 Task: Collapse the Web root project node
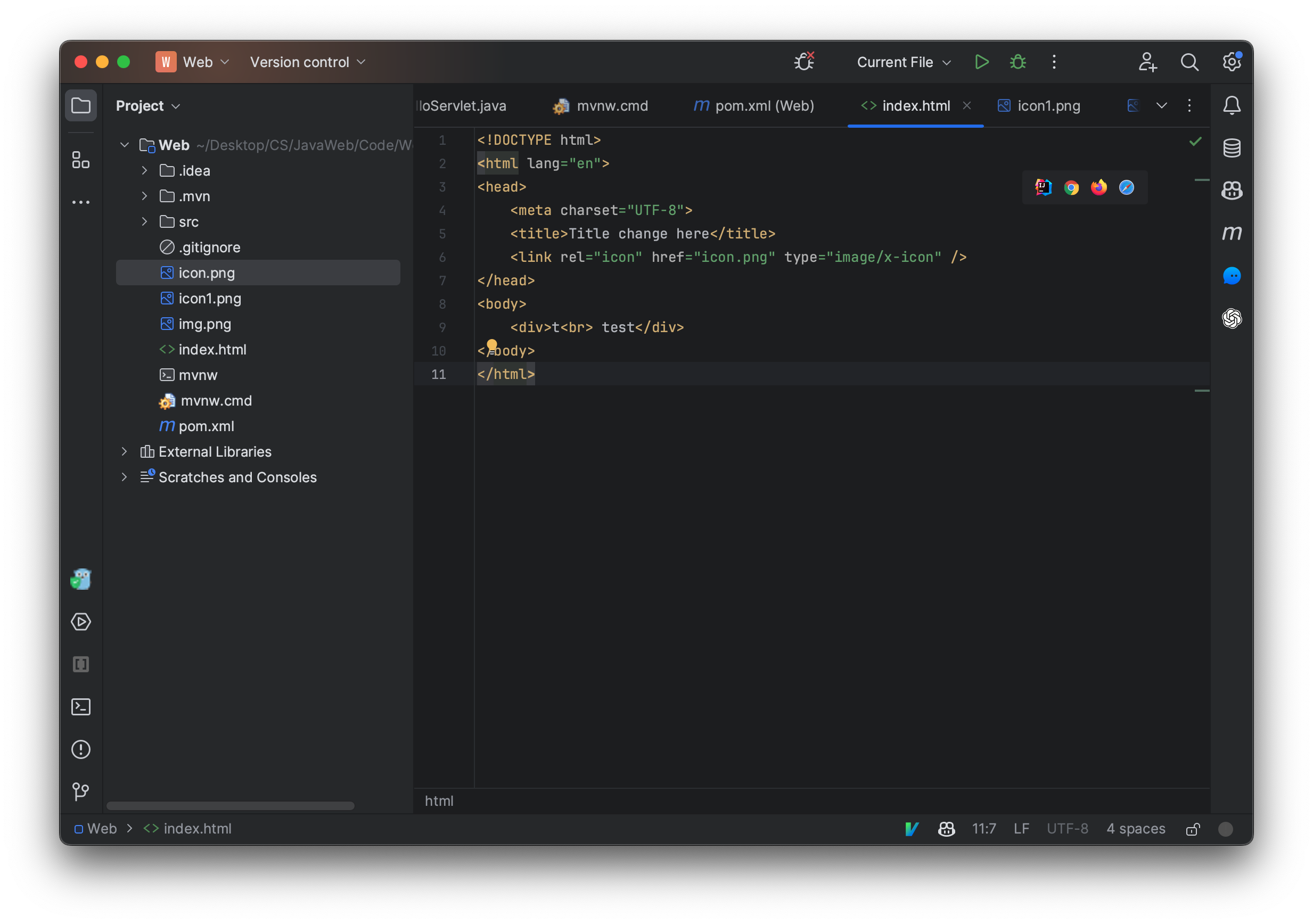[x=124, y=145]
